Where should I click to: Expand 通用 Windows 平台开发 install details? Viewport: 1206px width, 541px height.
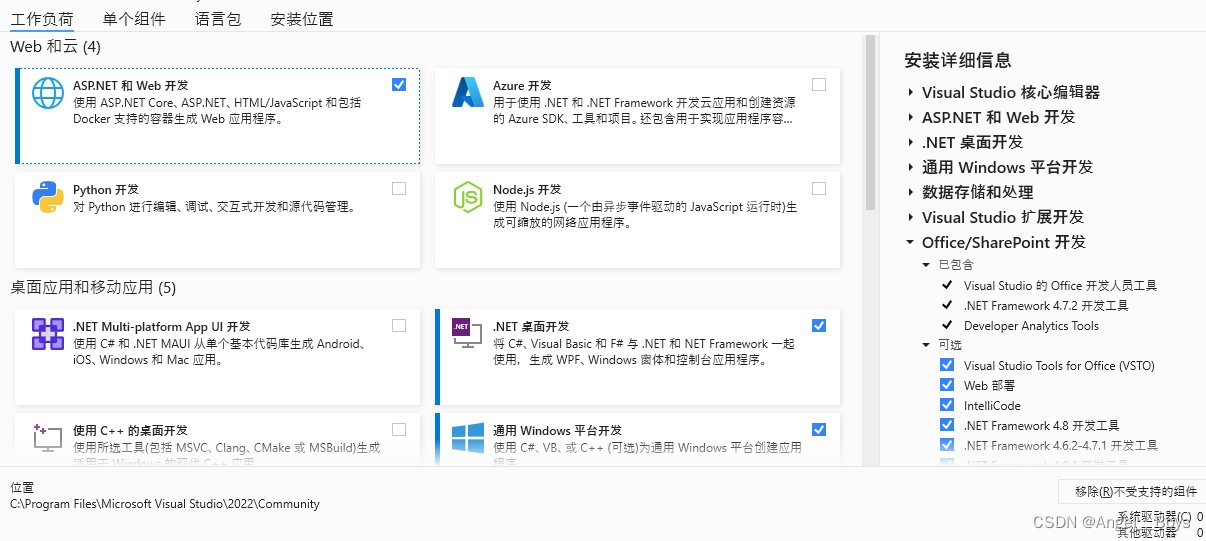point(910,167)
